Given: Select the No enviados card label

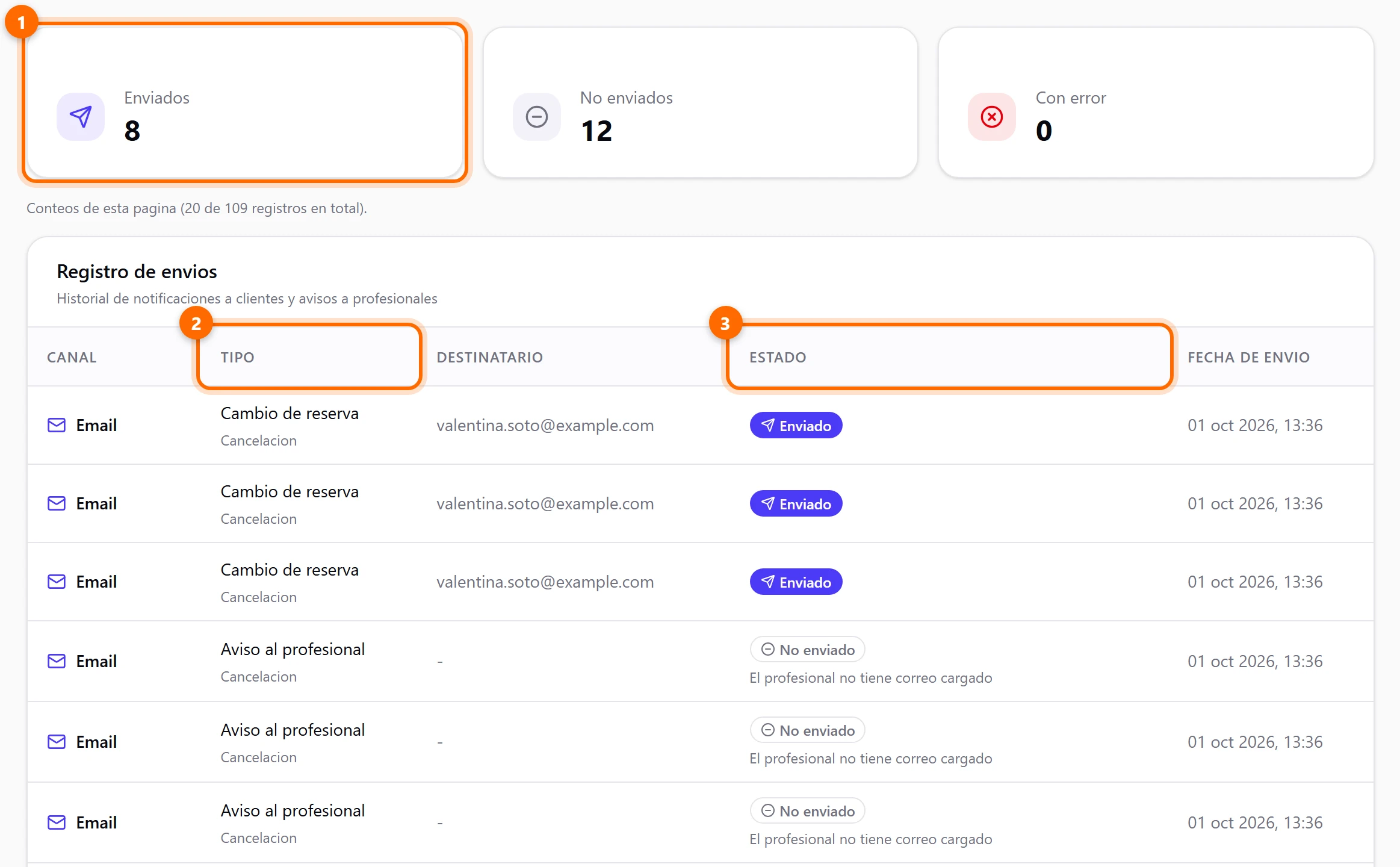Looking at the screenshot, I should 626,98.
